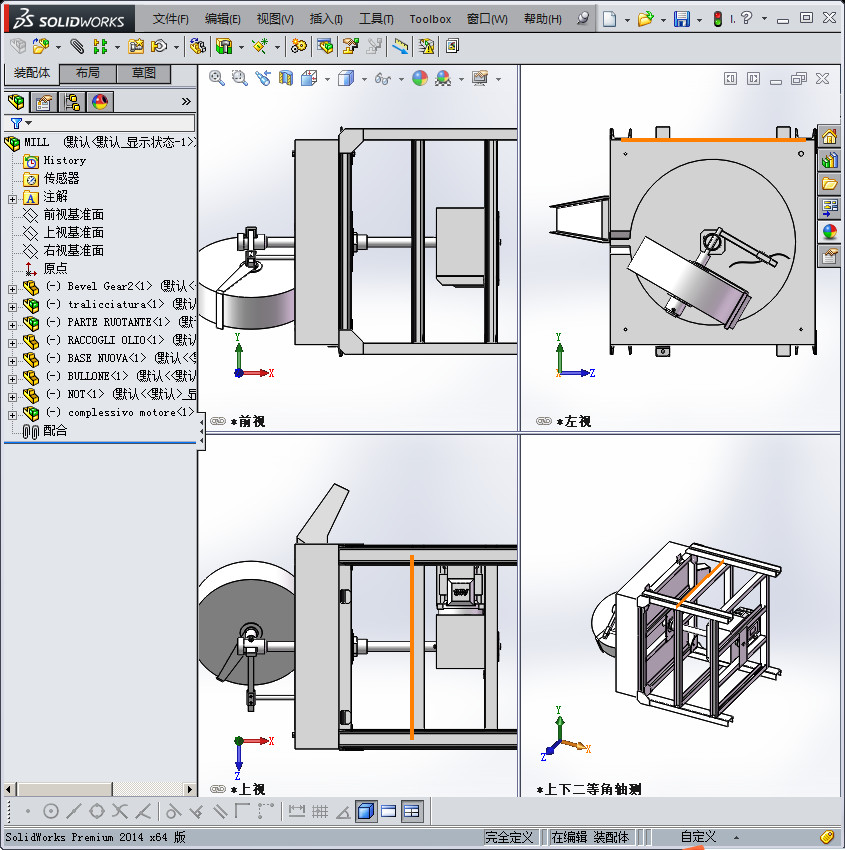This screenshot has width=845, height=850.
Task: Click the 自定义 status bar entry
Action: click(x=698, y=837)
